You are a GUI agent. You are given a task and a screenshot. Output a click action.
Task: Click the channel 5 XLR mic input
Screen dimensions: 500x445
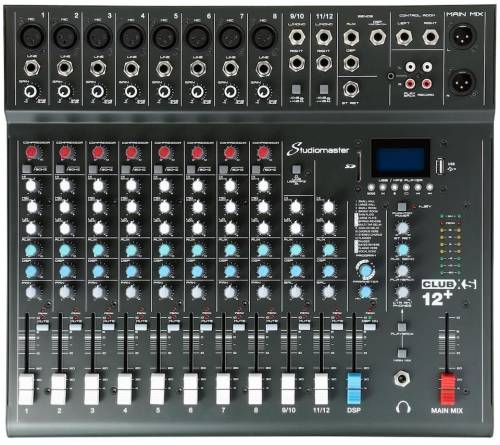pyautogui.click(x=164, y=36)
